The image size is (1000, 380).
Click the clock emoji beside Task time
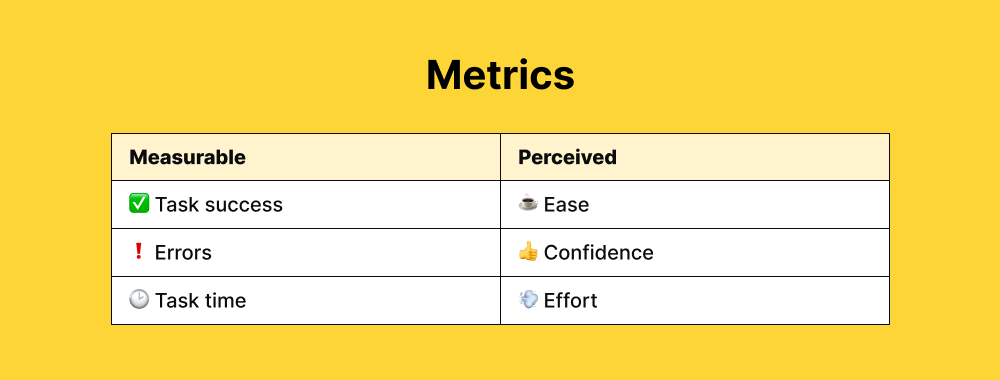pyautogui.click(x=139, y=300)
